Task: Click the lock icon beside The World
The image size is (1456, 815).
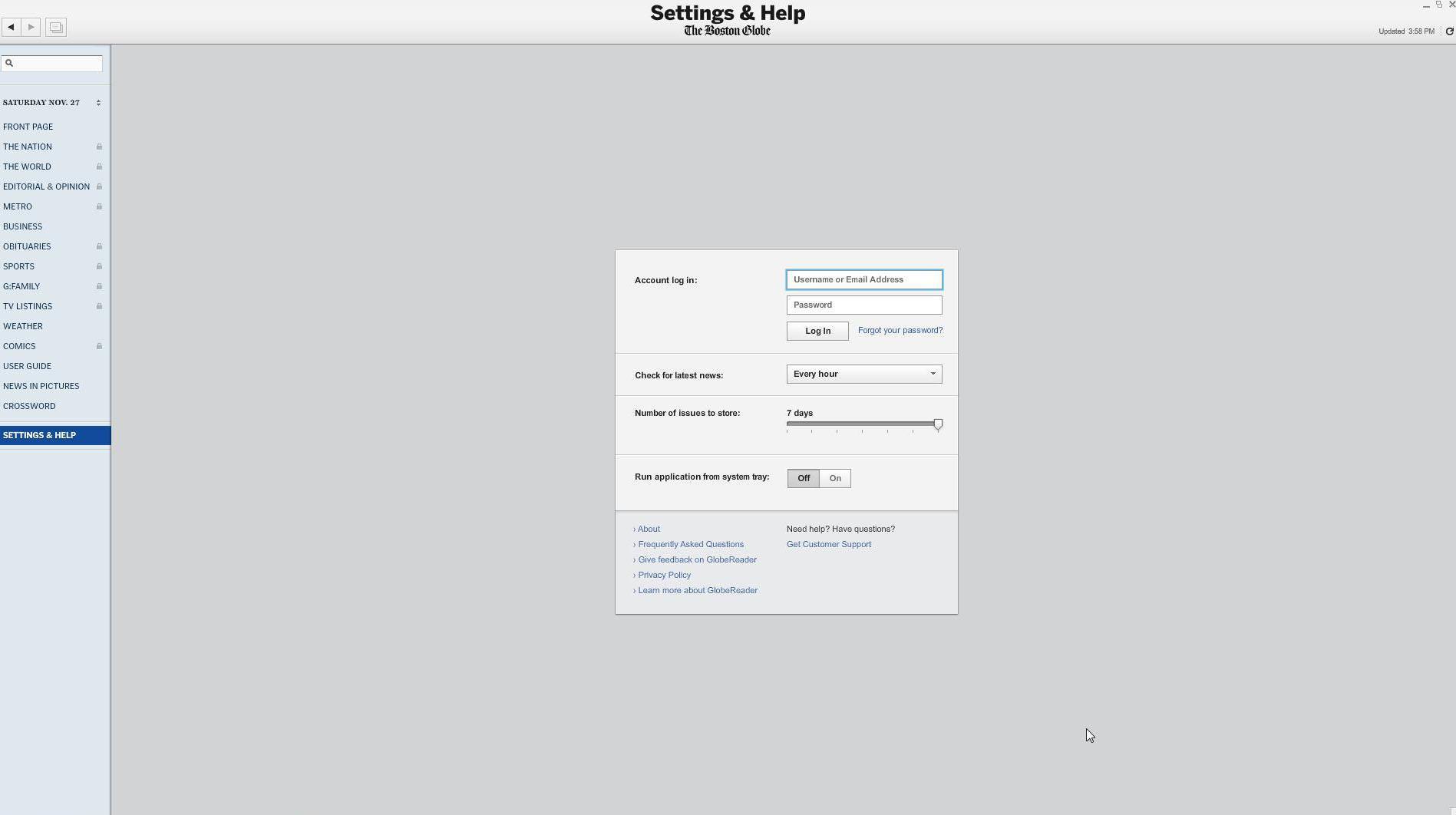Action: (x=99, y=167)
